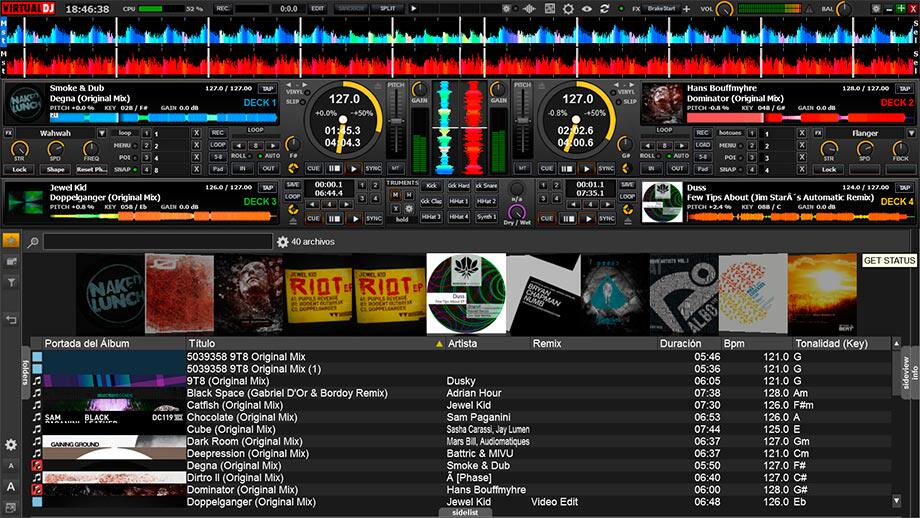Open the folders side tab

pos(25,373)
